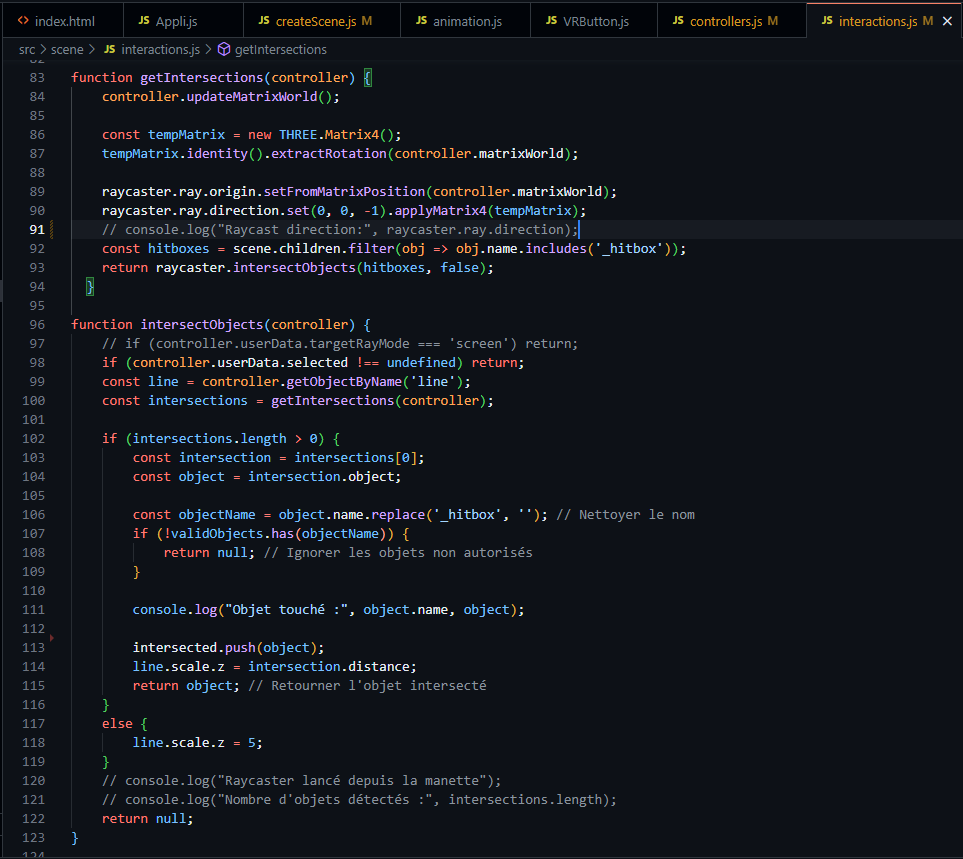Click the JS icon on animation.js tab
Image resolution: width=963 pixels, height=859 pixels.
coord(422,20)
